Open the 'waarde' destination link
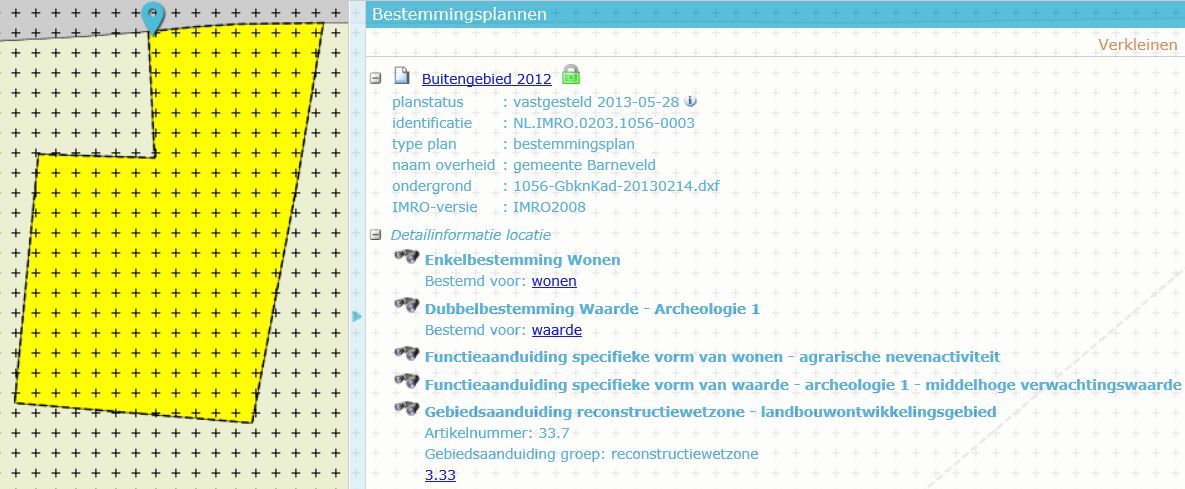 [557, 330]
